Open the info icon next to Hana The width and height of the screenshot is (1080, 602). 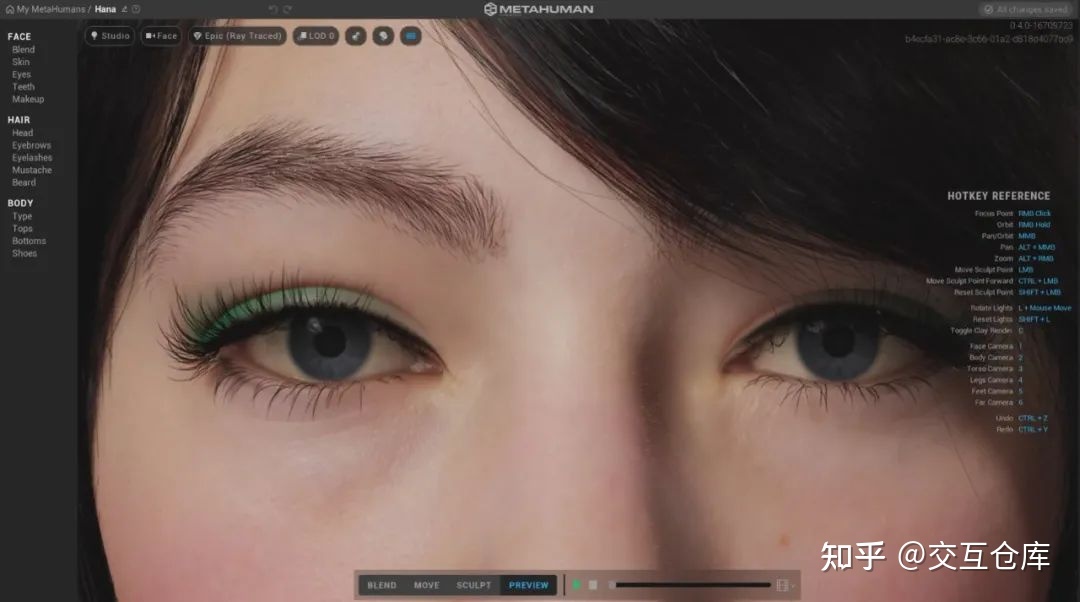(x=136, y=9)
